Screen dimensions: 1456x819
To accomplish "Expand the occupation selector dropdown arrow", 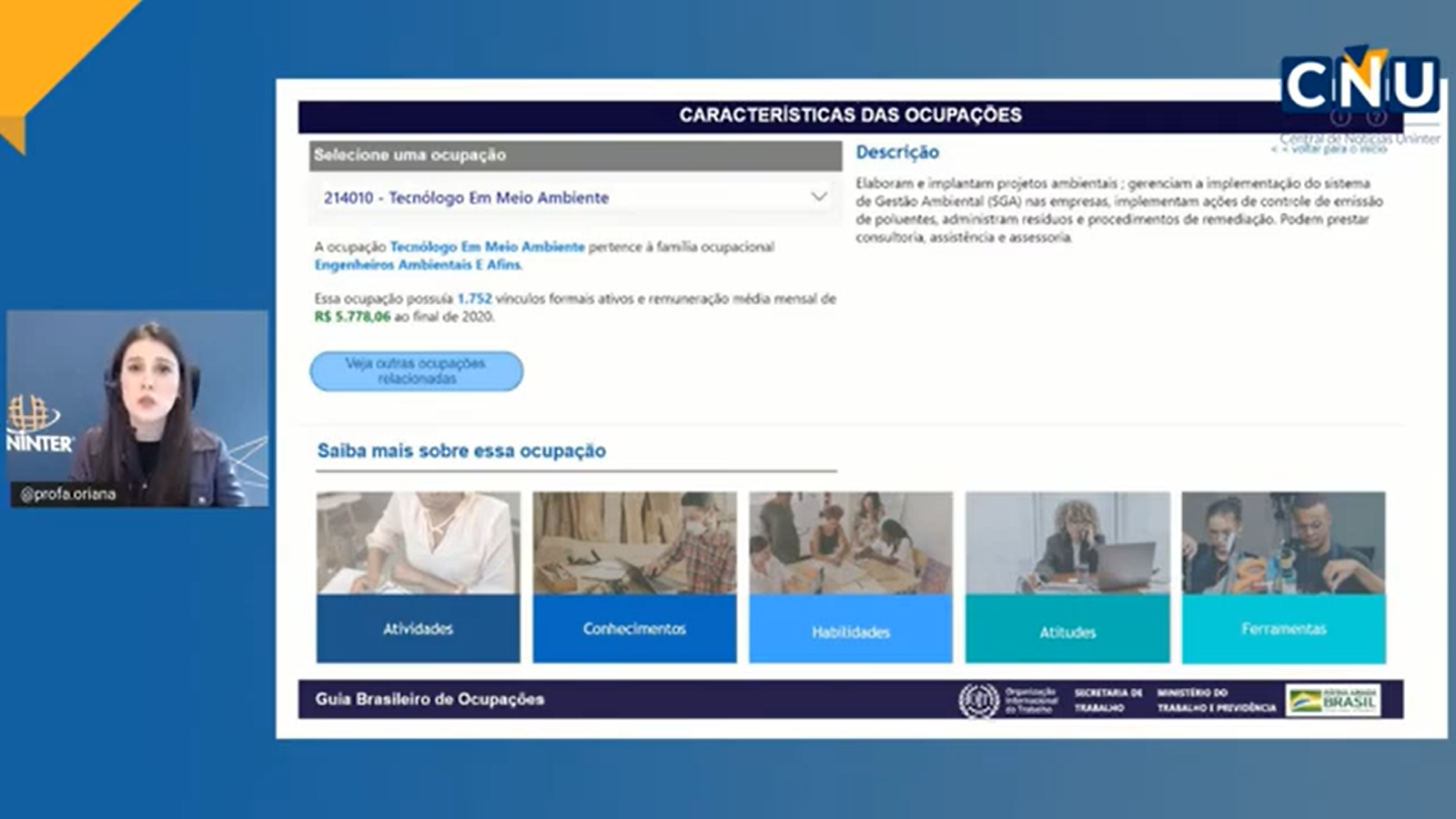I will point(818,197).
